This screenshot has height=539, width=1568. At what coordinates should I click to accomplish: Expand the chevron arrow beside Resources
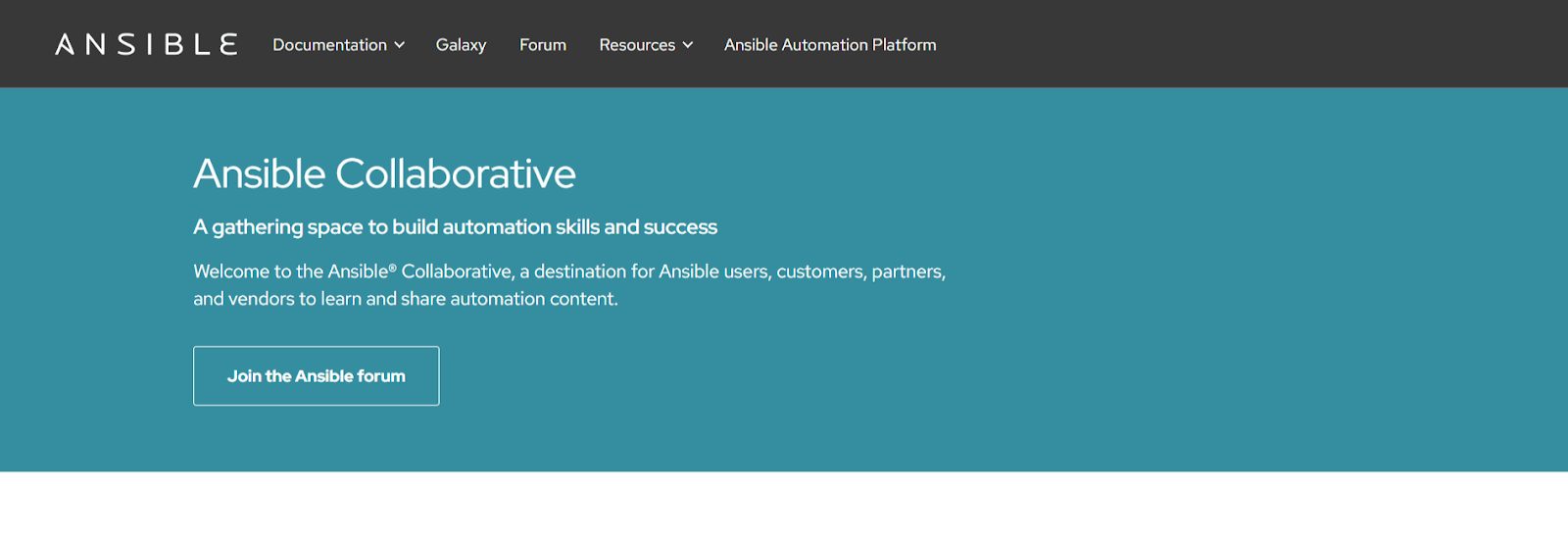pos(688,45)
